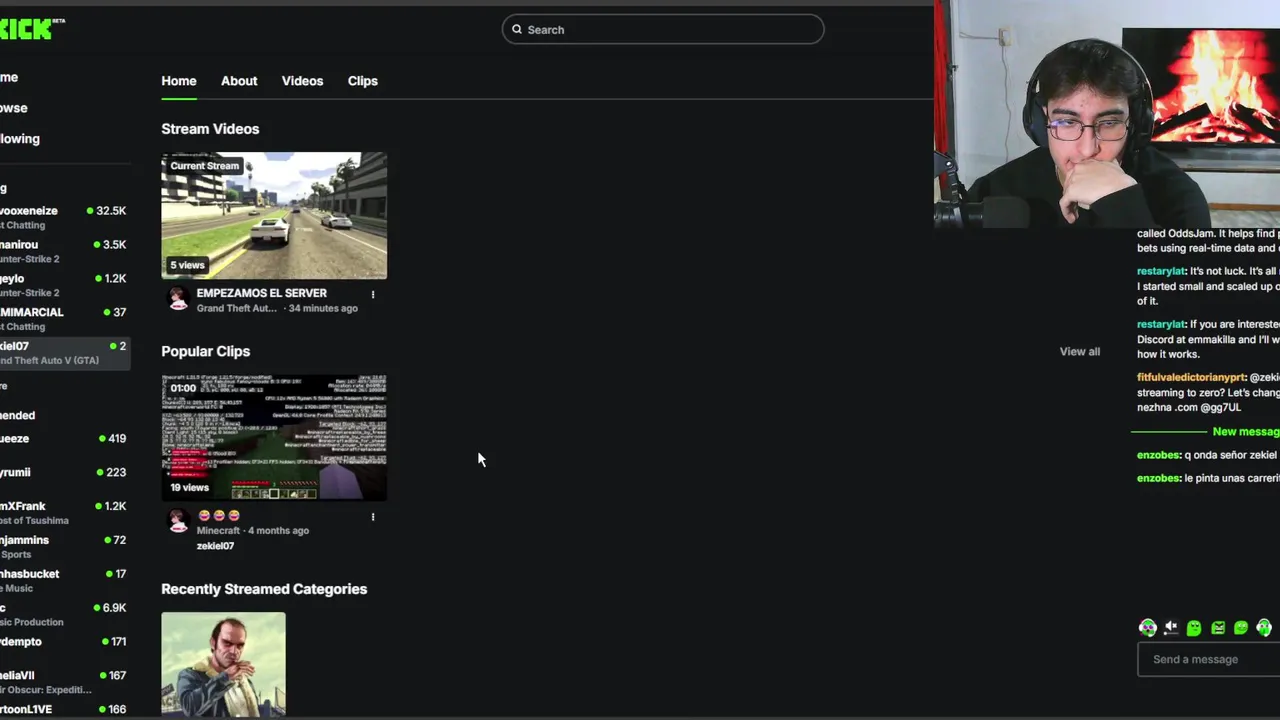Select the 32.5K viewers channel in the sidebar
The image size is (1280, 720).
pyautogui.click(x=64, y=217)
